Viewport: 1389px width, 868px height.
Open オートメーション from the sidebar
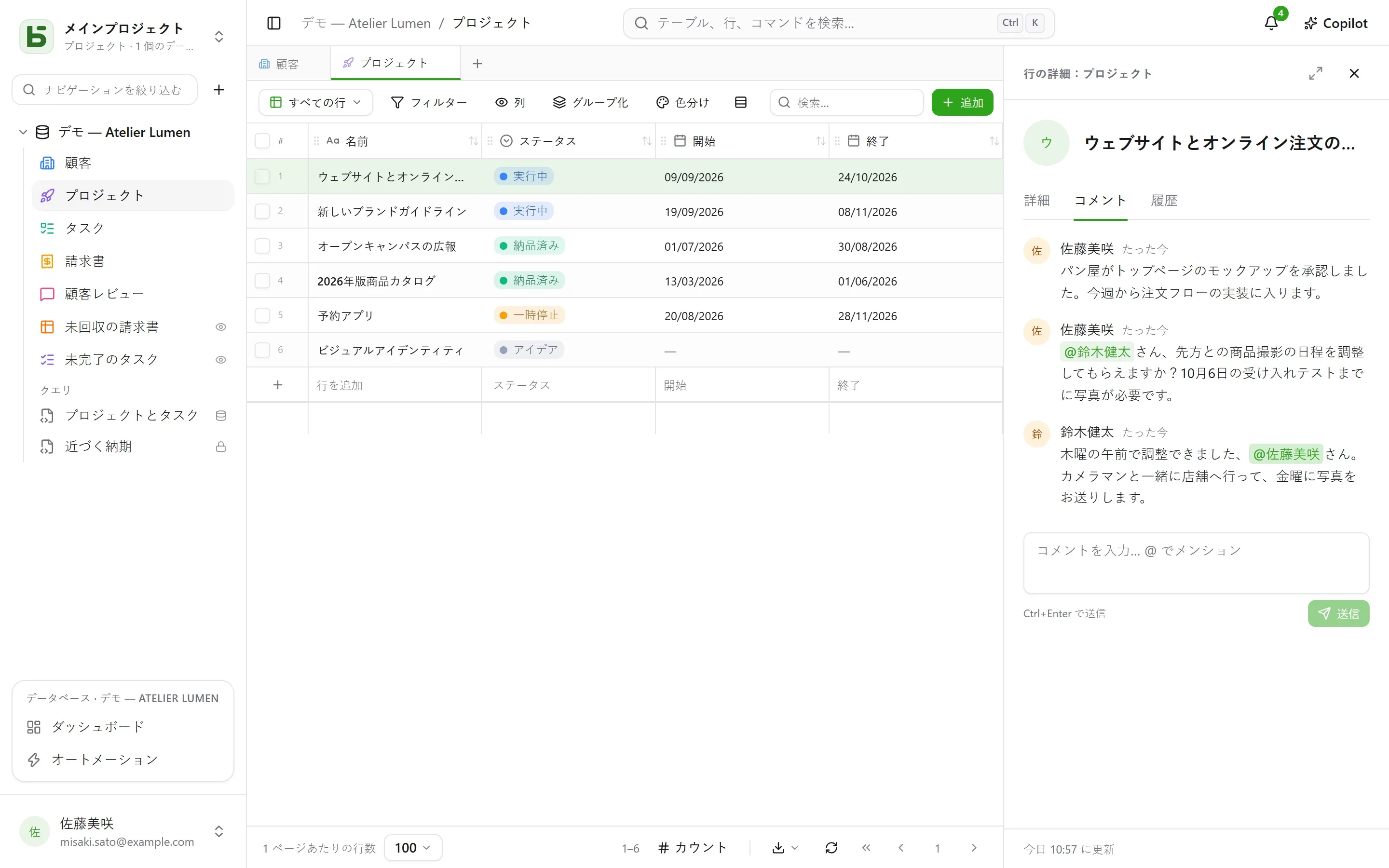coord(123,759)
